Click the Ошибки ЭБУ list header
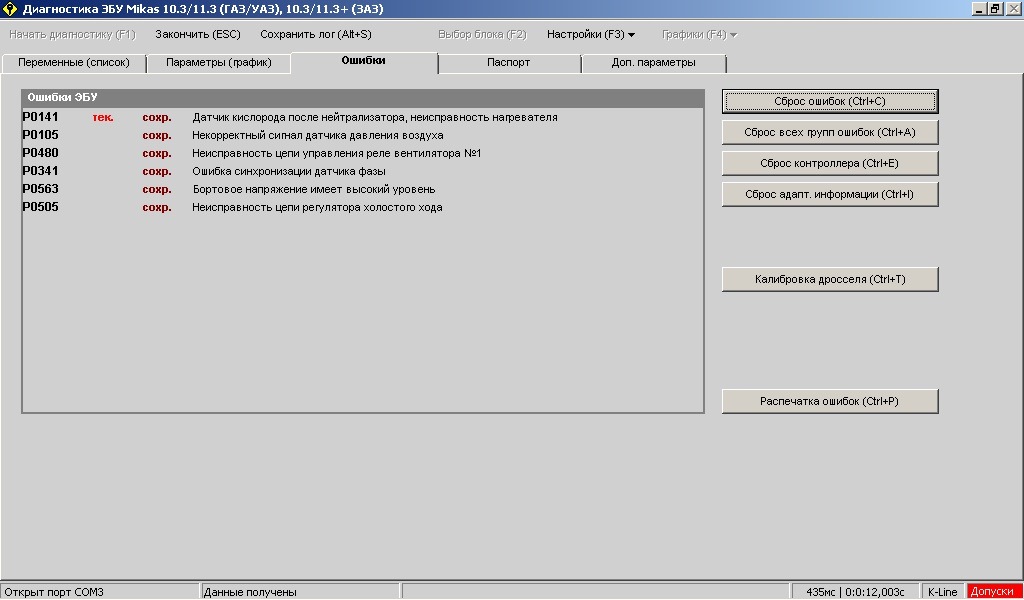1024x600 pixels. point(362,98)
